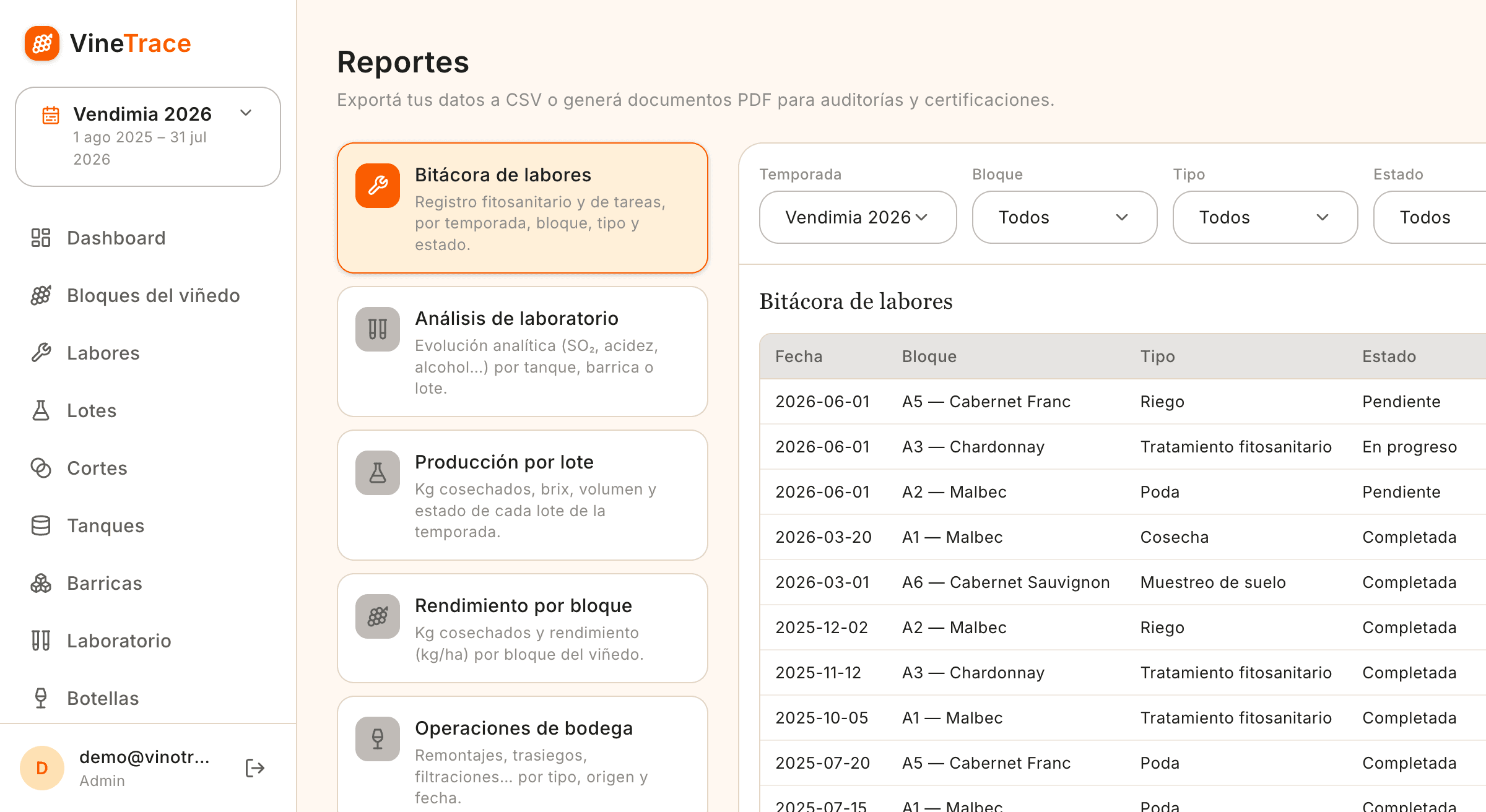Viewport: 1486px width, 812px height.
Task: Open the Tipo filter dropdown
Action: pyautogui.click(x=1265, y=217)
